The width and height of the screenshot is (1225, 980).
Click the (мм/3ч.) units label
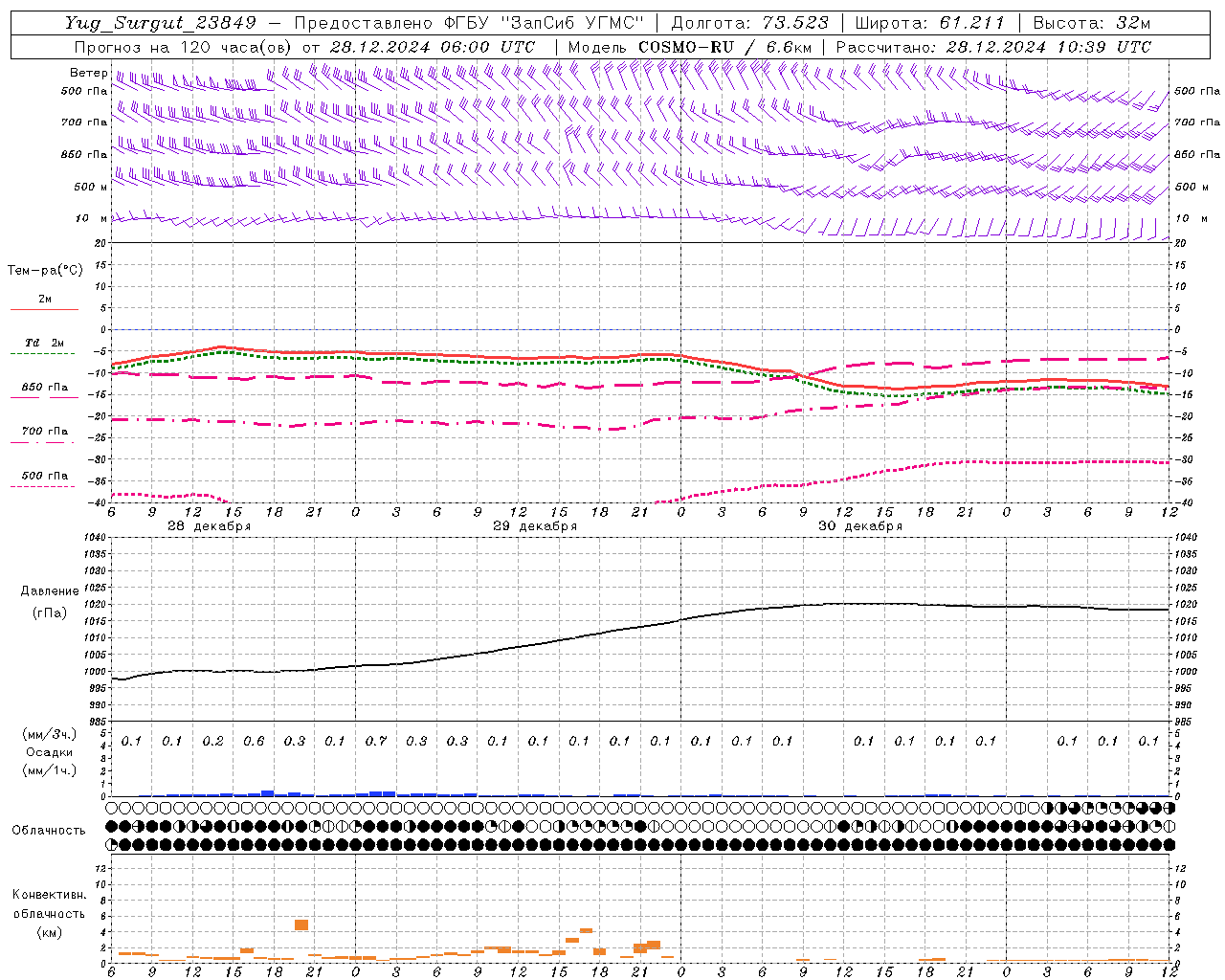(49, 734)
